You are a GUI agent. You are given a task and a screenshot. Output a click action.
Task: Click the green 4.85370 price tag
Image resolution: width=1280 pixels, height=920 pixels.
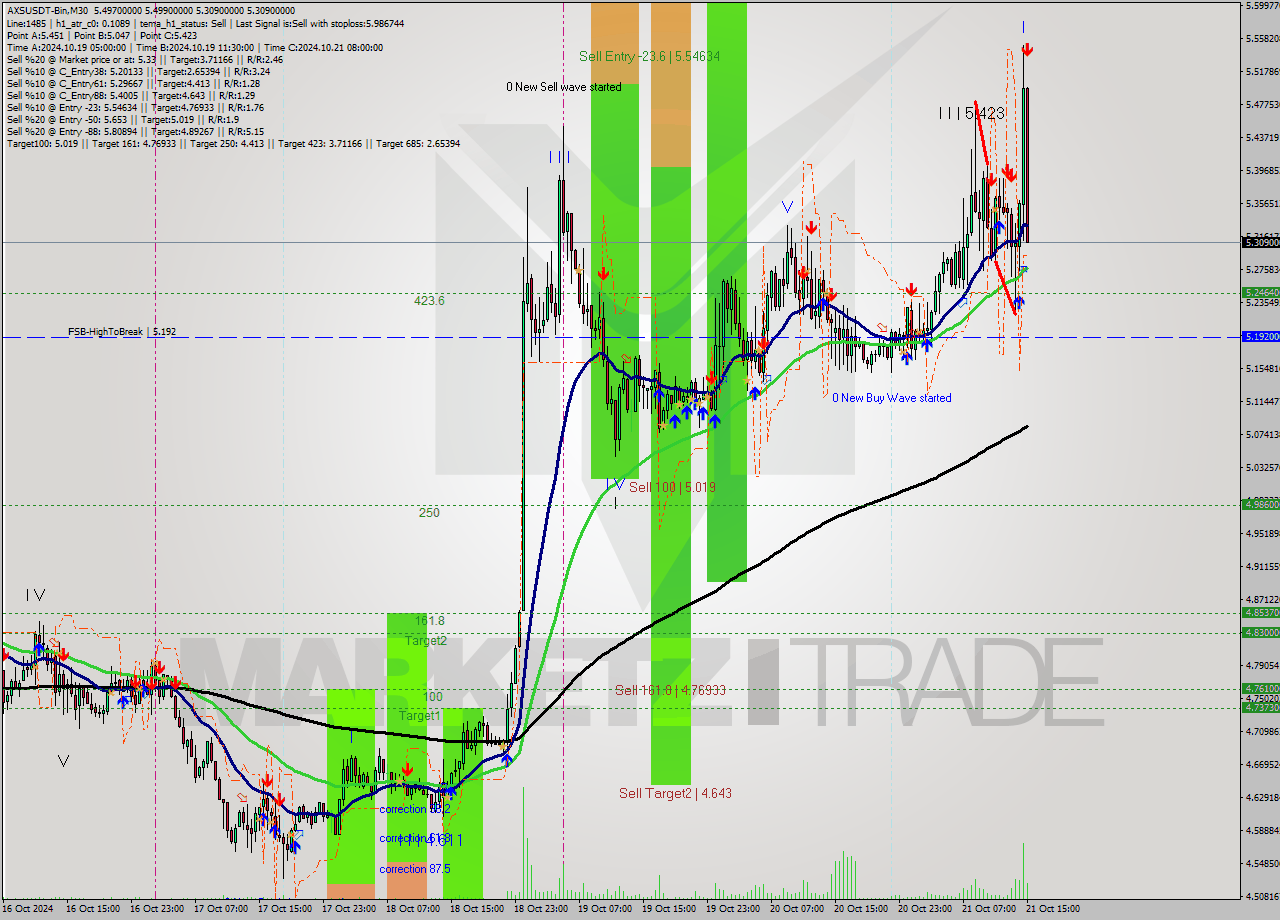click(1260, 613)
